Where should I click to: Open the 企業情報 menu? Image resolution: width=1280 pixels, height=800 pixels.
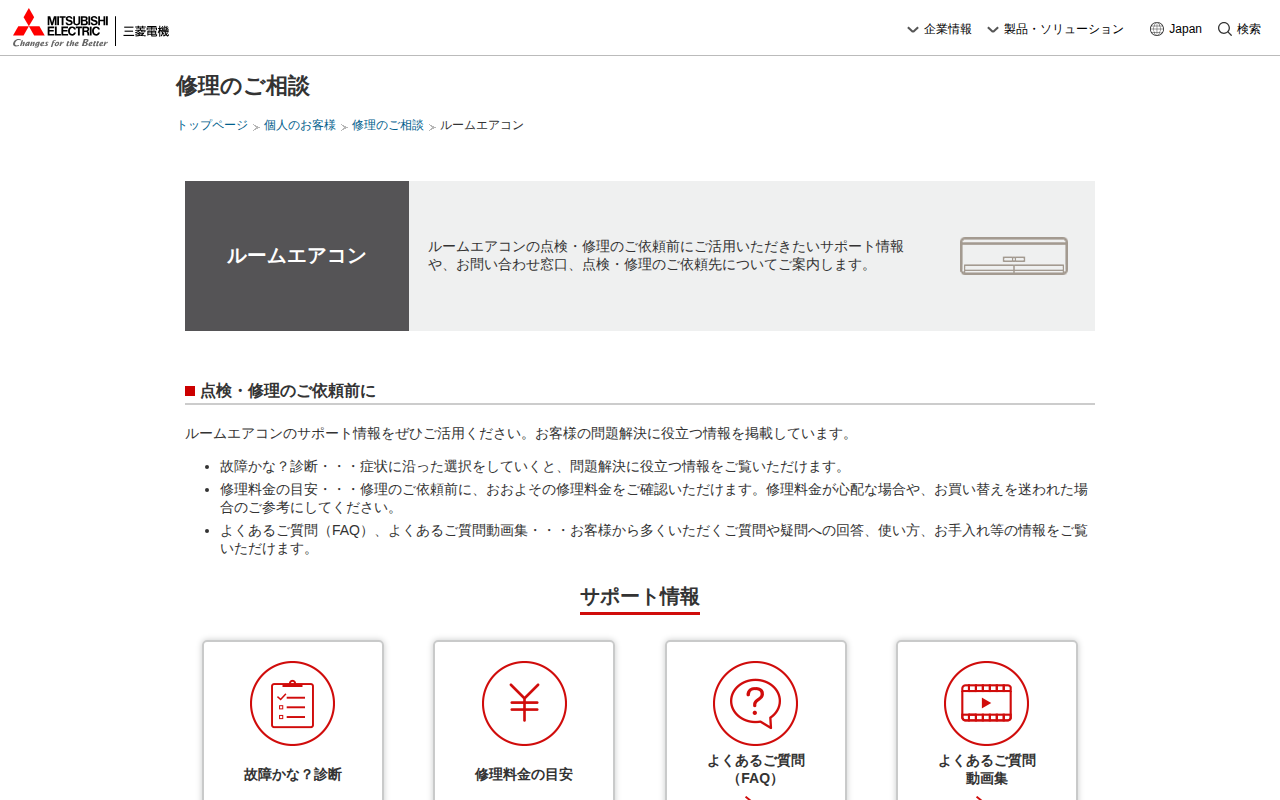click(947, 29)
